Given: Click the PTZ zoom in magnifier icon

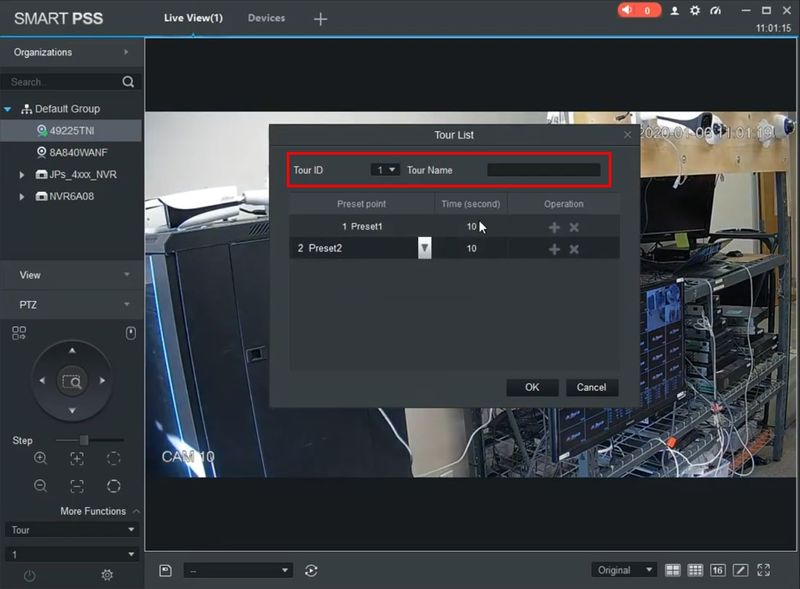Looking at the screenshot, I should (40, 458).
